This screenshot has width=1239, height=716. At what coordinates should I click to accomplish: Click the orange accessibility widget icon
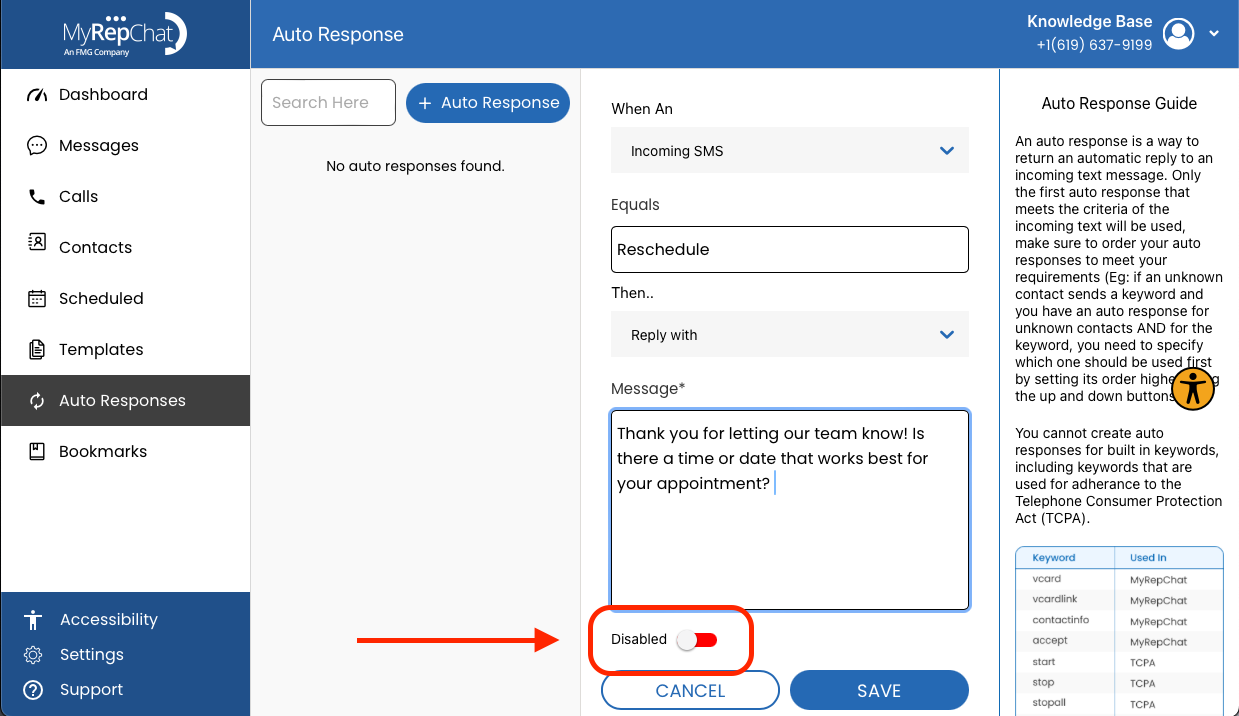tap(1193, 388)
